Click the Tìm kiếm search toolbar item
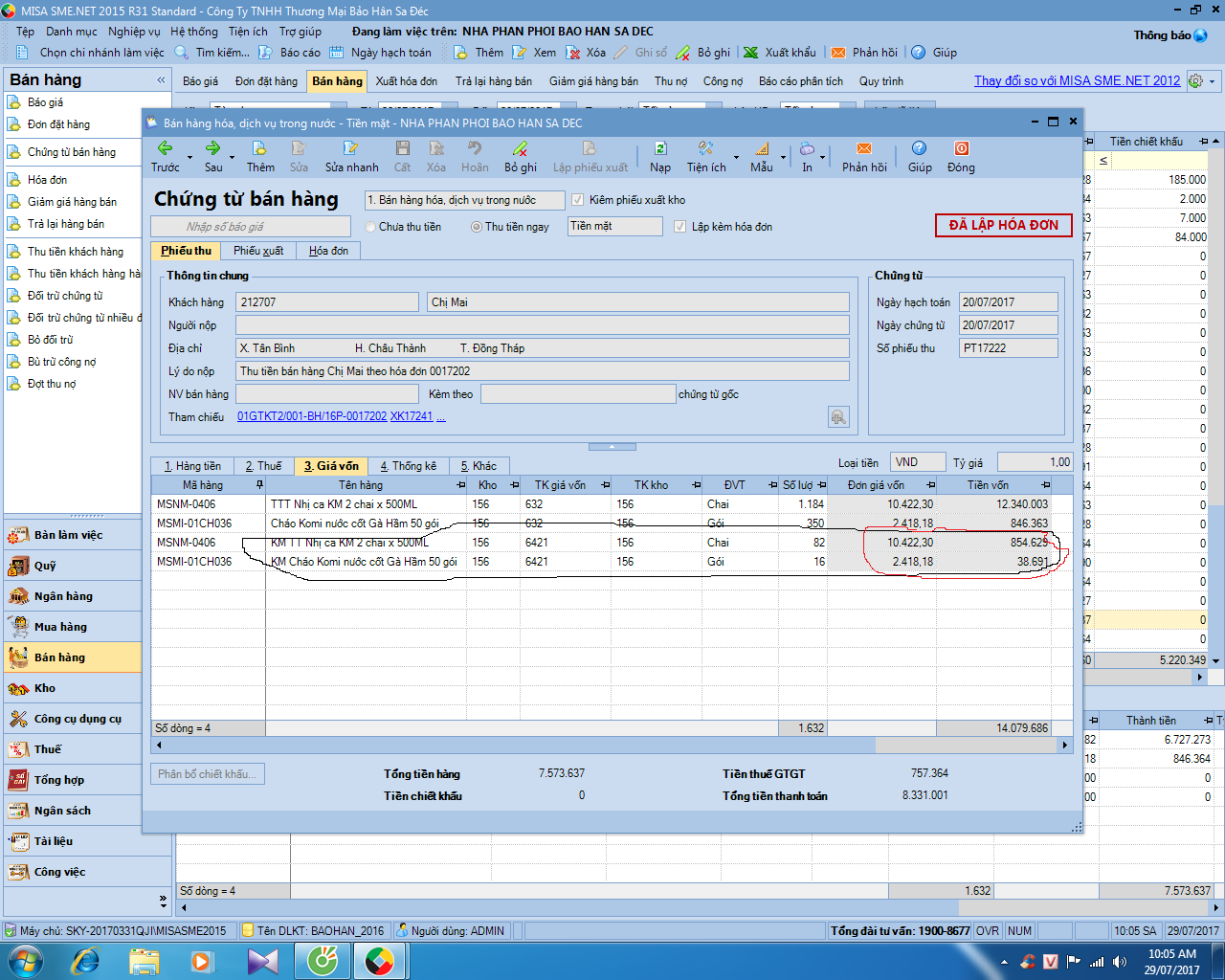The width and height of the screenshot is (1225, 980). click(x=212, y=53)
